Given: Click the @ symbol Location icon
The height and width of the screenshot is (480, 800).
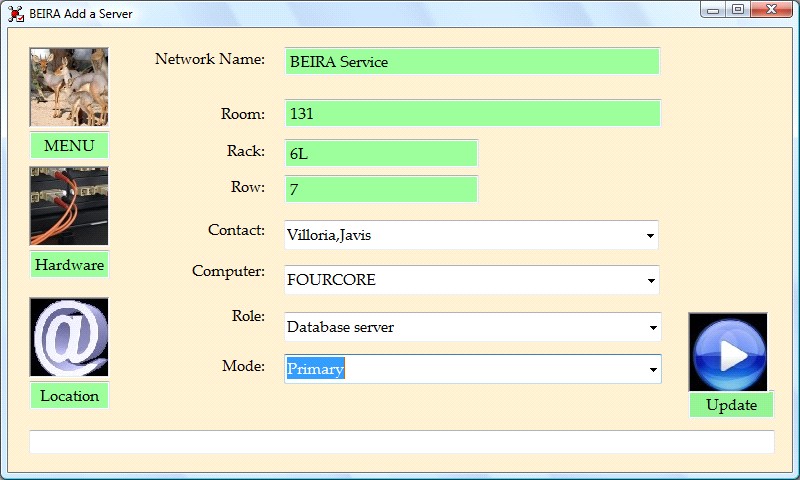Looking at the screenshot, I should tap(69, 337).
